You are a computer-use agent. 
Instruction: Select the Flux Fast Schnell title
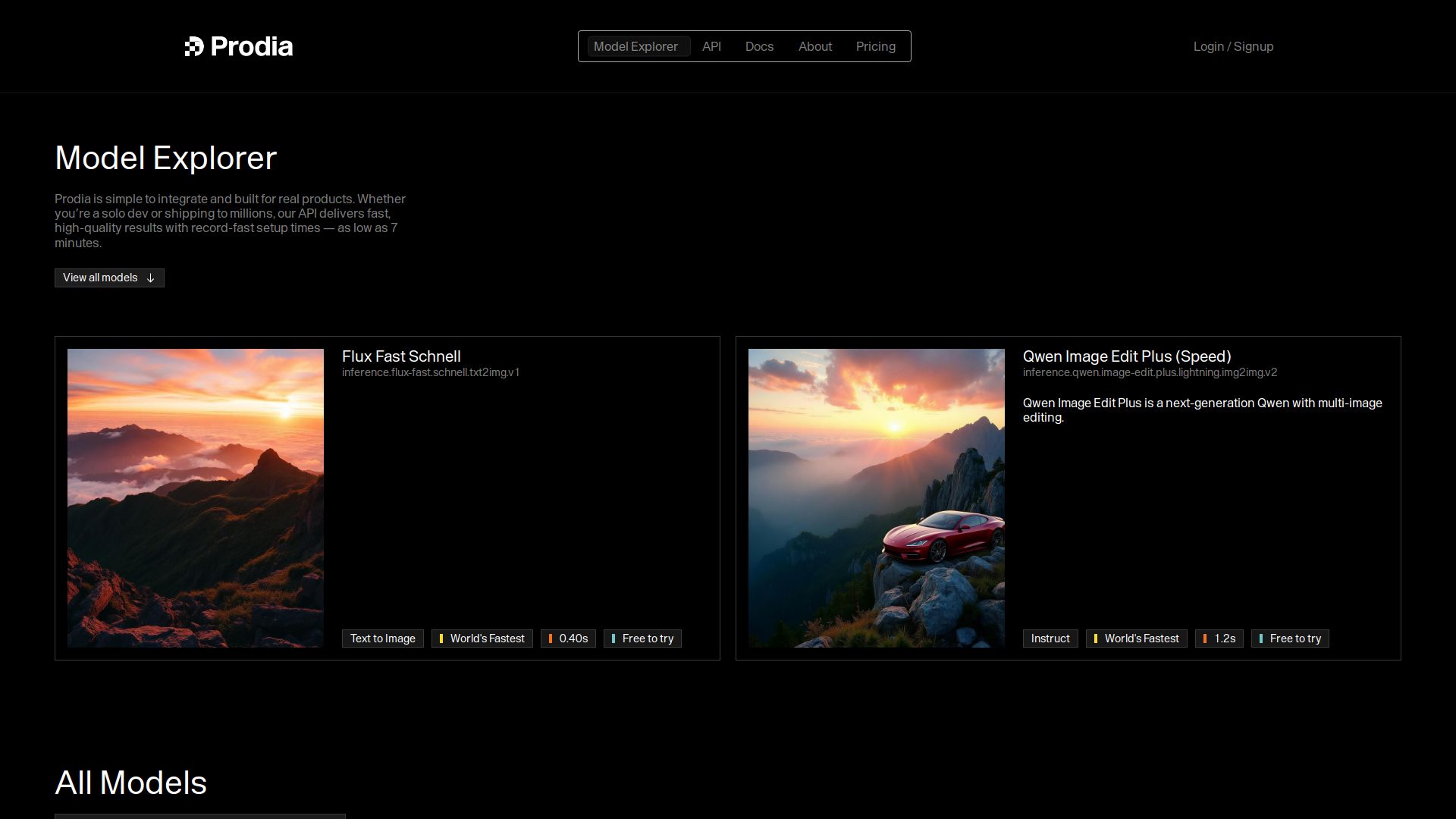click(401, 356)
